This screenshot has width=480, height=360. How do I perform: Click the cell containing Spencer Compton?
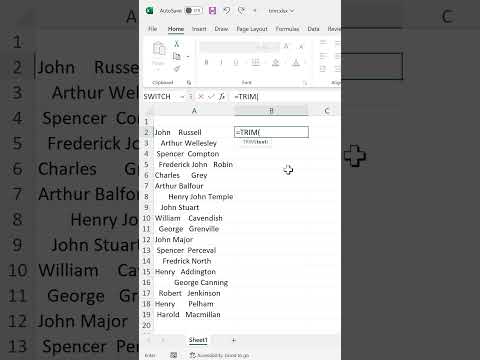[x=194, y=154]
